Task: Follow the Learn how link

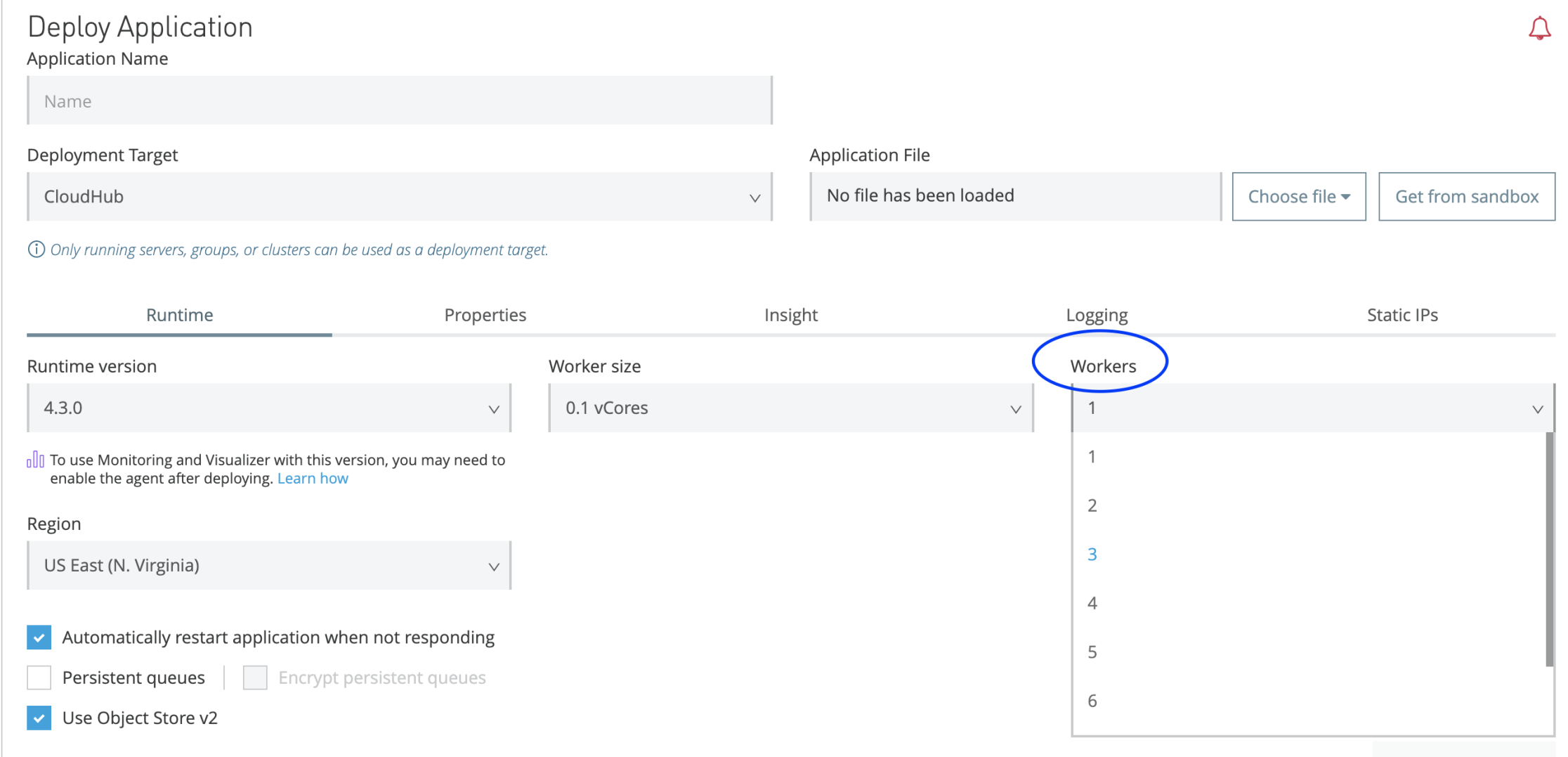Action: coord(313,479)
